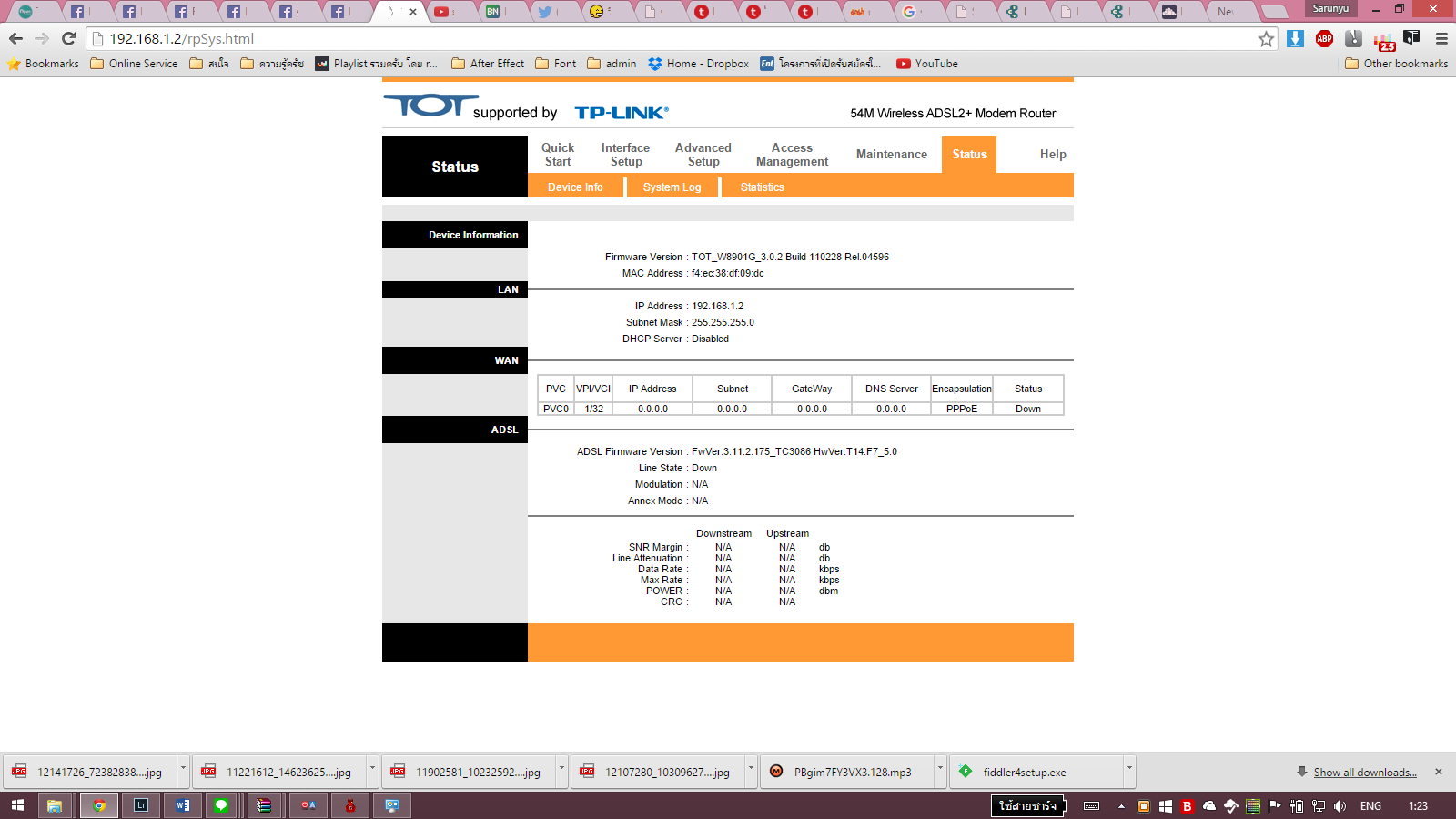1456x819 pixels.
Task: Expand options arrow for 12141726 jpg download
Action: [183, 771]
